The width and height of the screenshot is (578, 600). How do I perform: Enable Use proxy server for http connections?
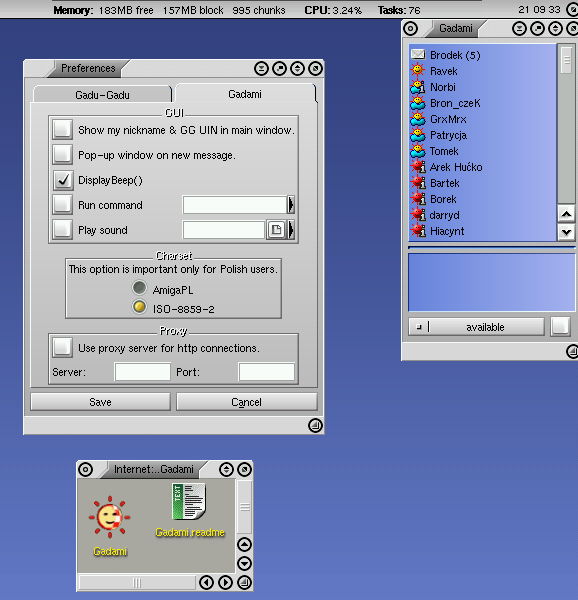(x=62, y=347)
